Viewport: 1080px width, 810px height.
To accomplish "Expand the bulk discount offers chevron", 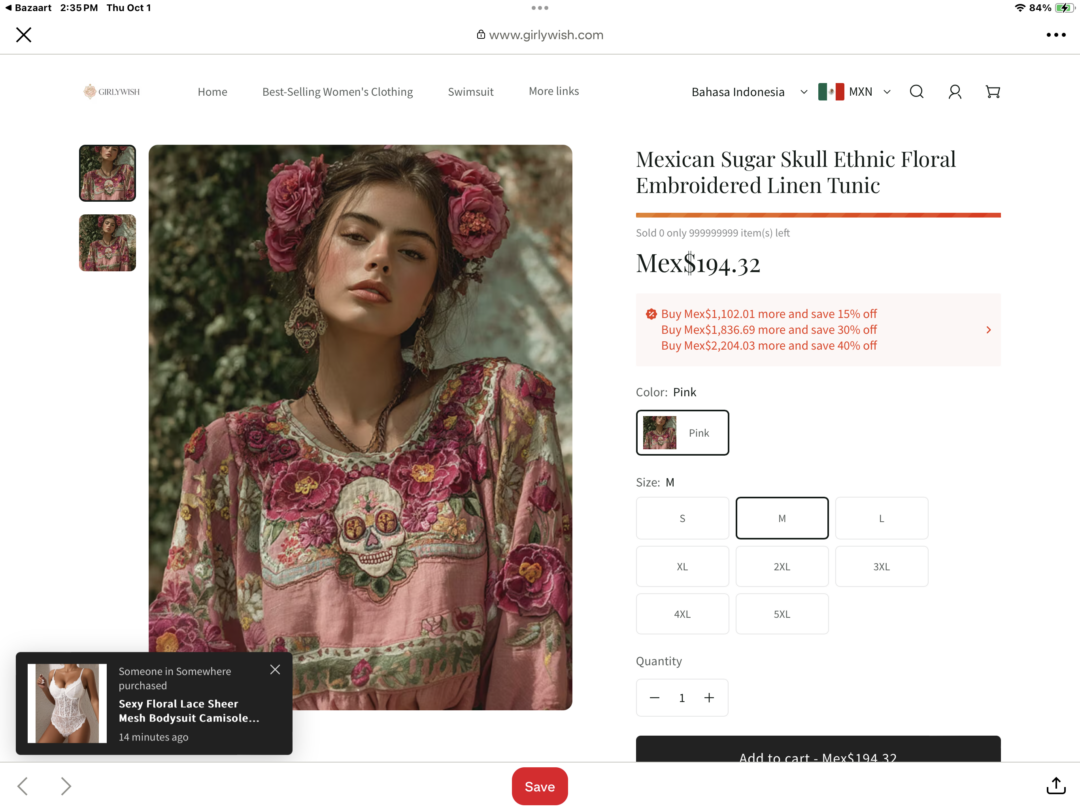I will 988,330.
